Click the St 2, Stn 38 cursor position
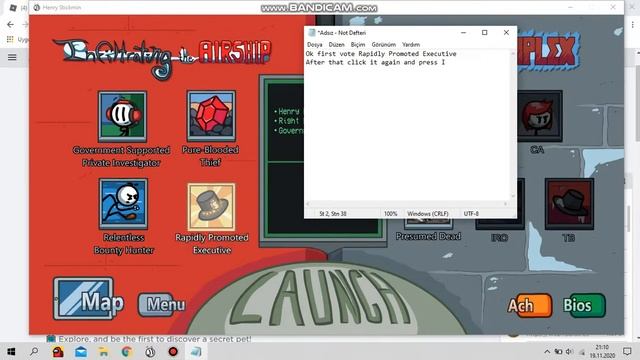640x360 pixels. (x=333, y=213)
